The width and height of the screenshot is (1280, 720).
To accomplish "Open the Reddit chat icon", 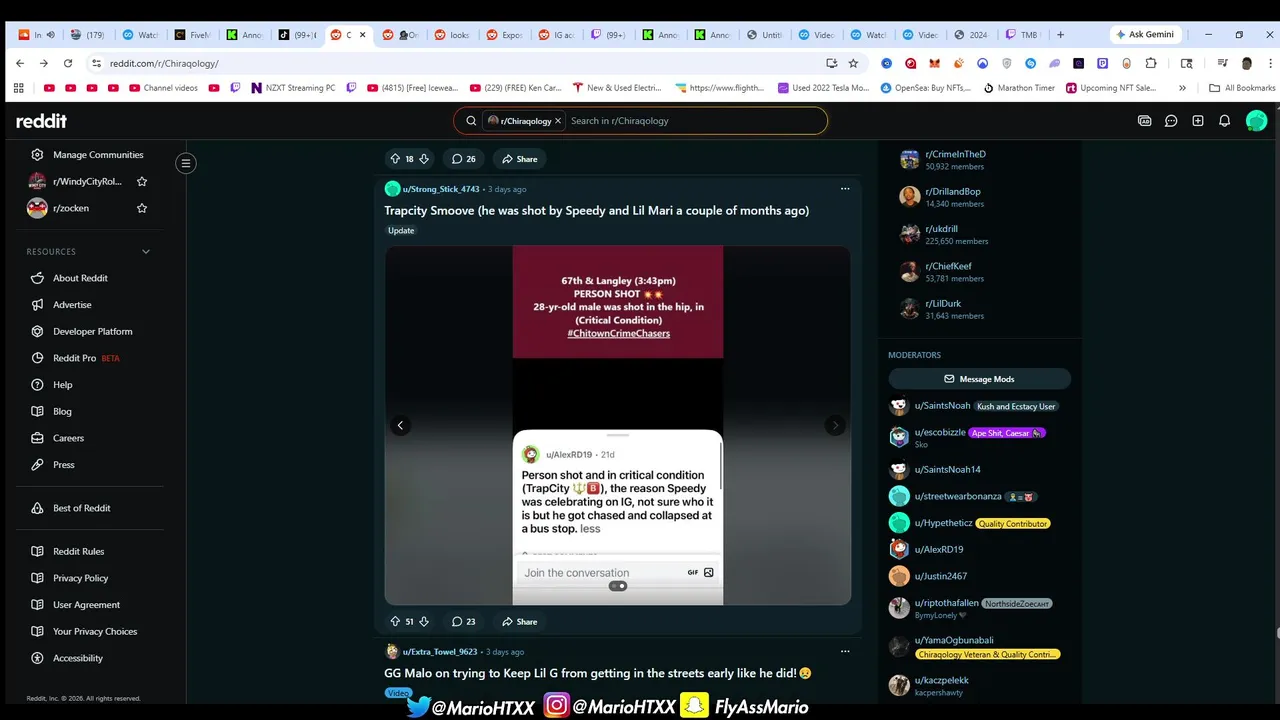I will [1171, 121].
